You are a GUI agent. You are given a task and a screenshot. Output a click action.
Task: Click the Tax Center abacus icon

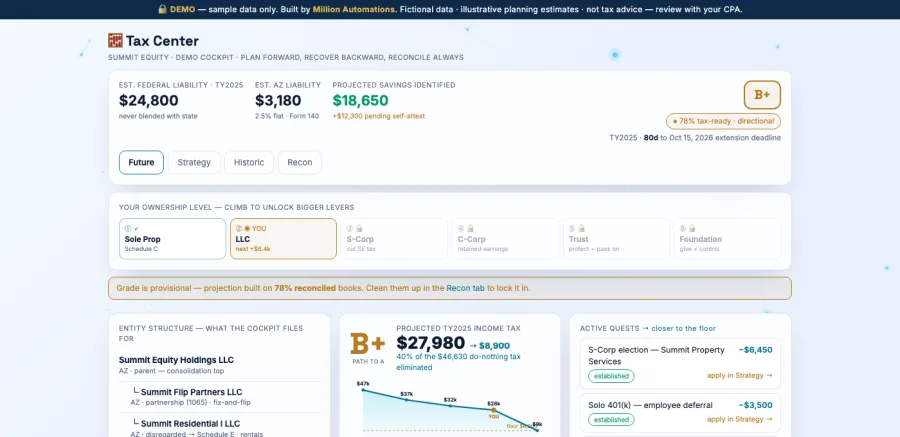click(x=115, y=41)
